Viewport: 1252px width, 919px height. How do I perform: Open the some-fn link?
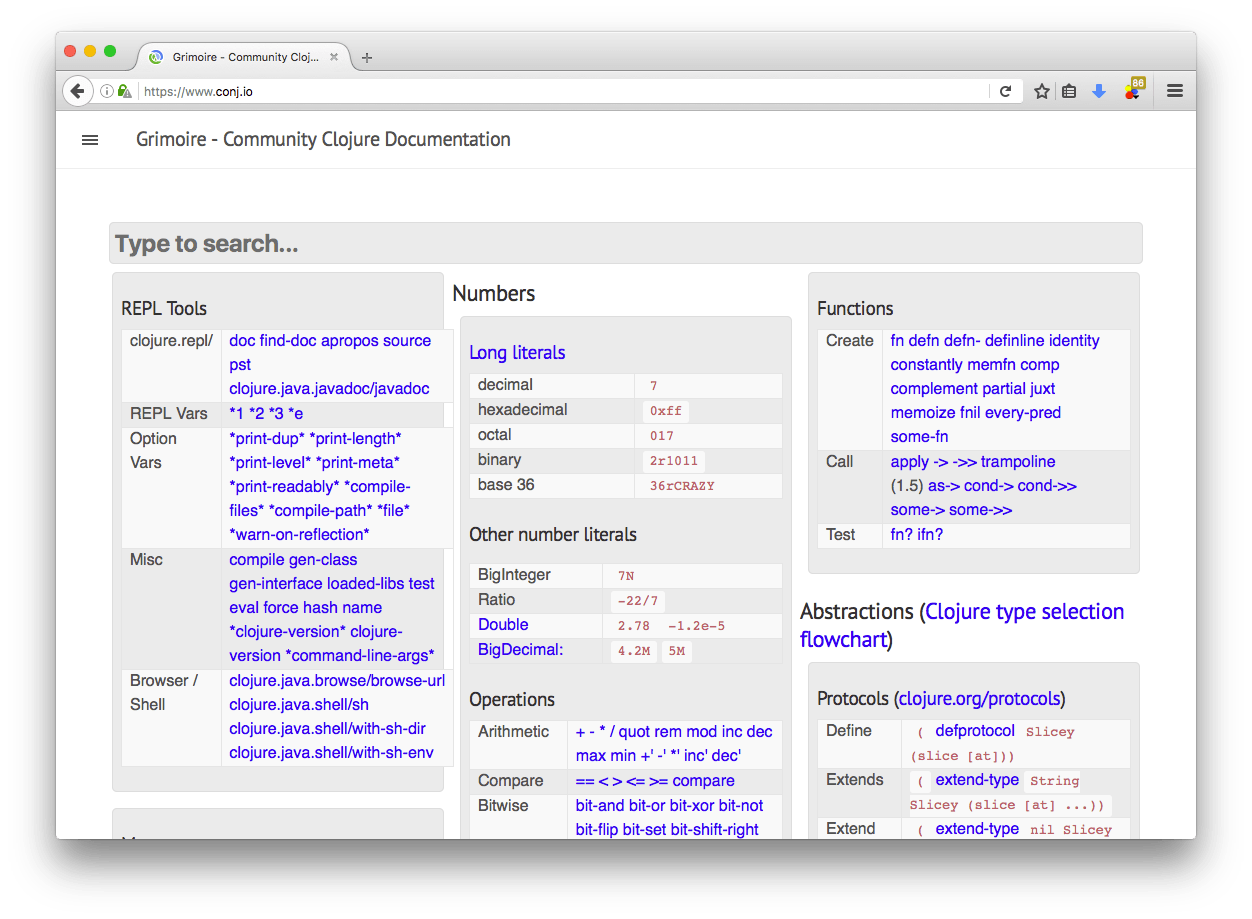click(x=920, y=437)
